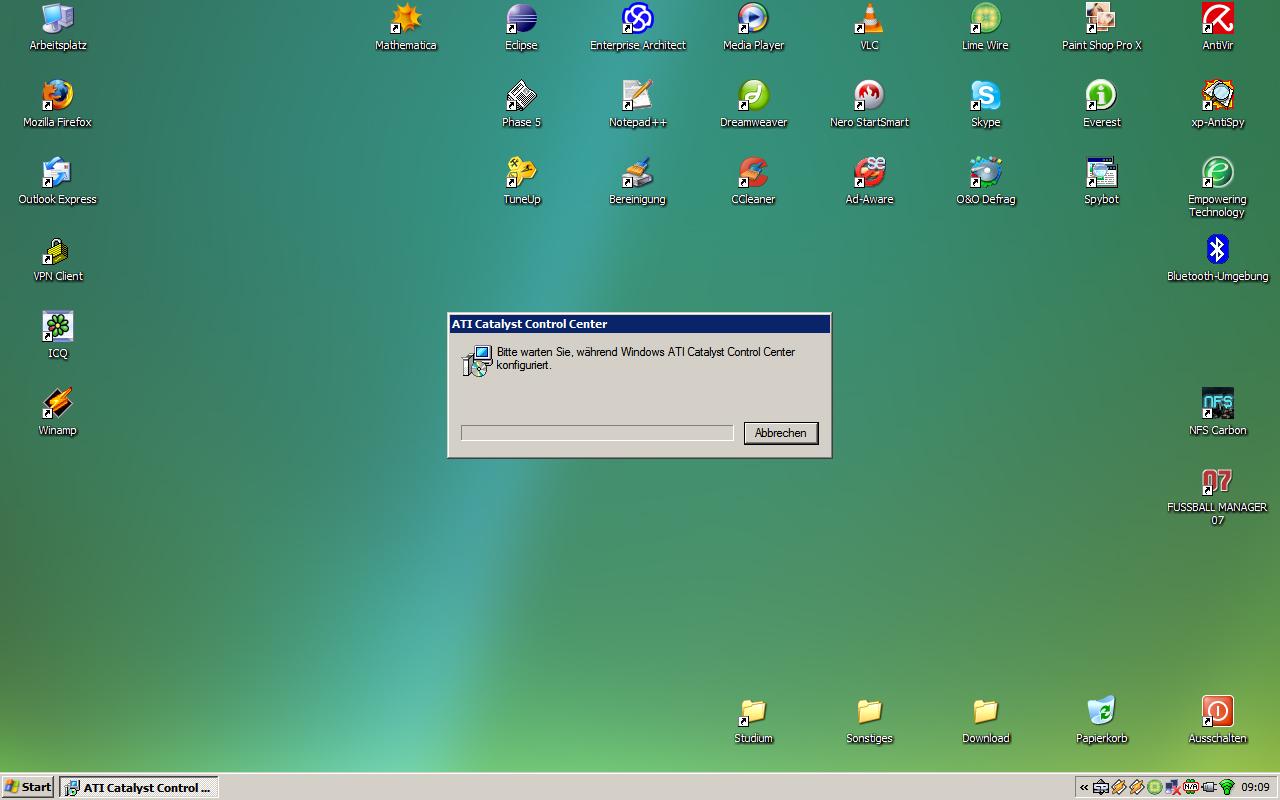The image size is (1280, 800).
Task: Select the Mathematica desktop icon
Action: 405,18
